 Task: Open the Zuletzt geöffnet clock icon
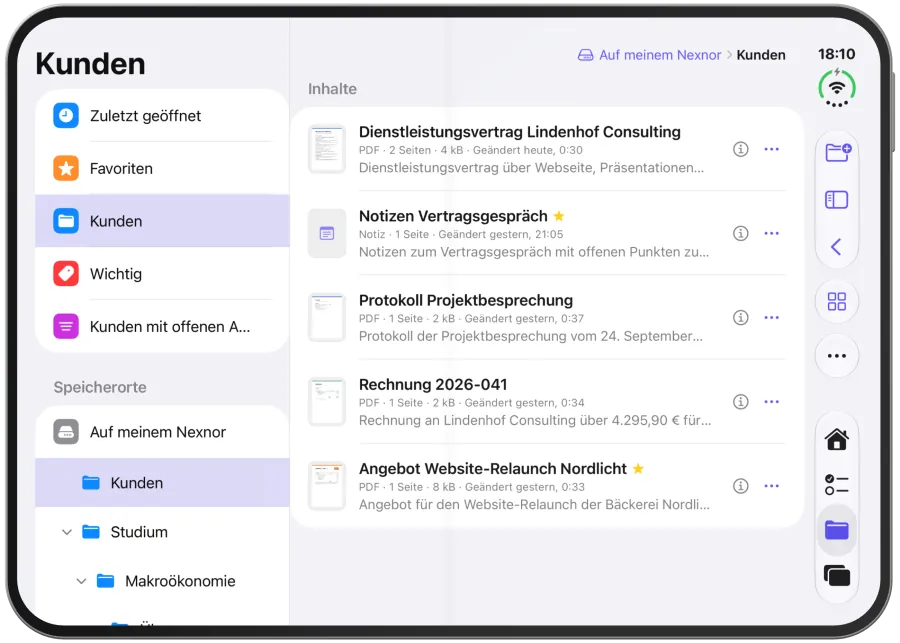pos(66,115)
